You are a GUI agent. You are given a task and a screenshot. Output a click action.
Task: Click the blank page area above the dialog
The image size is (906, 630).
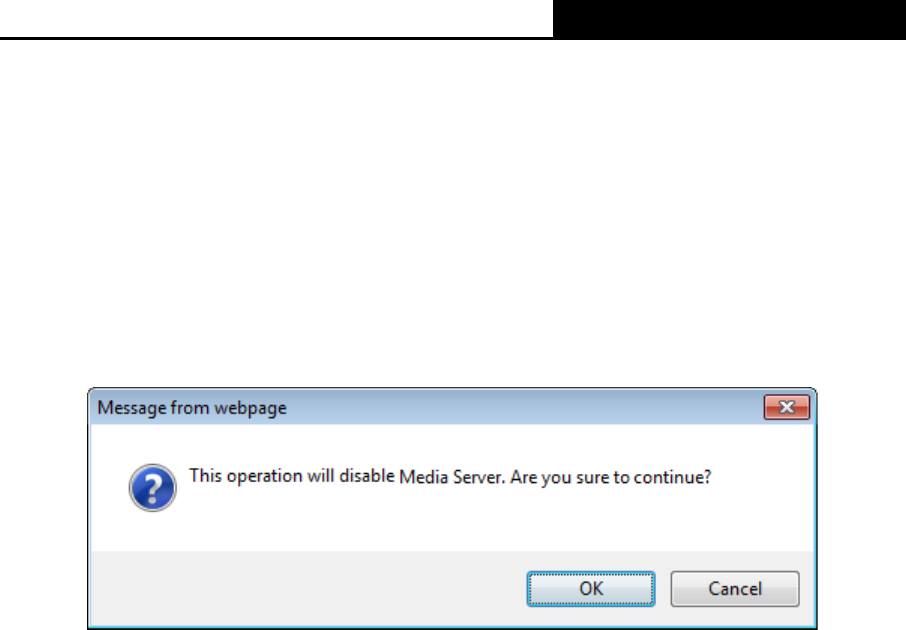[453, 214]
